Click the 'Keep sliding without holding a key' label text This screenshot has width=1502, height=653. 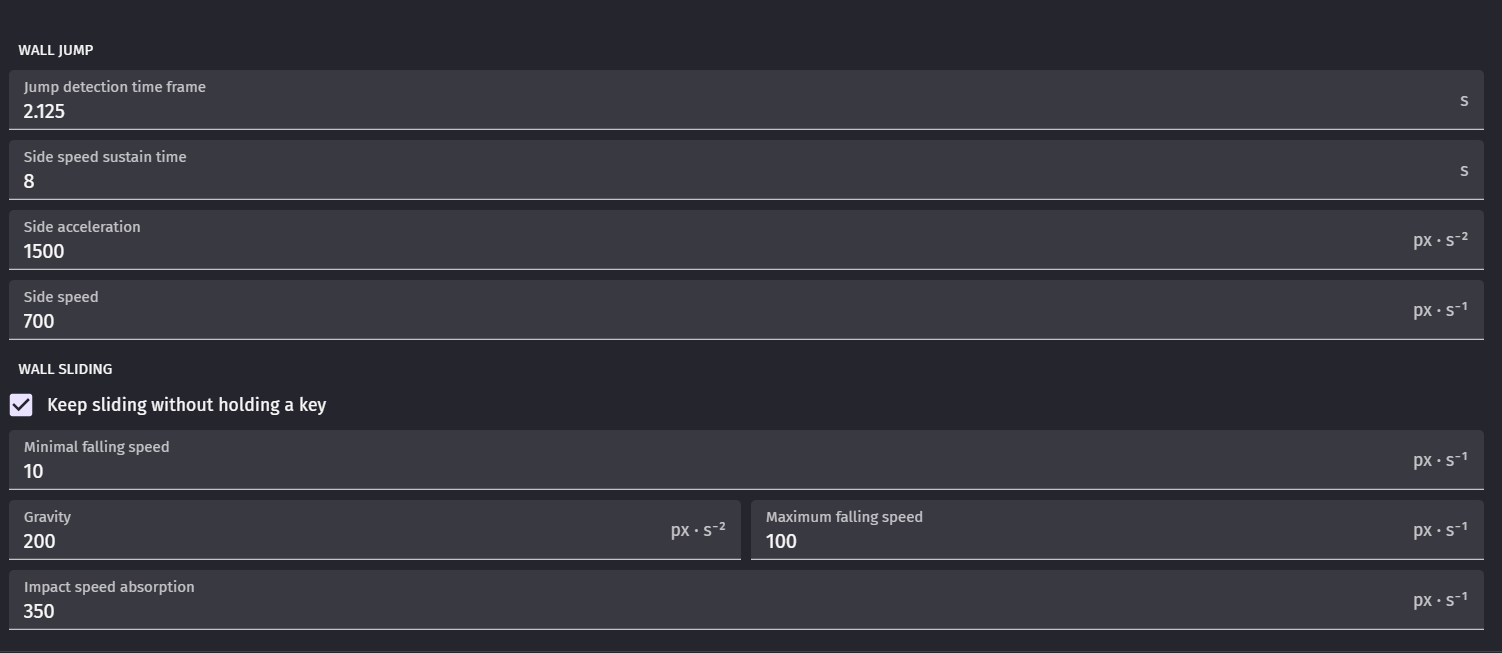pyautogui.click(x=186, y=405)
